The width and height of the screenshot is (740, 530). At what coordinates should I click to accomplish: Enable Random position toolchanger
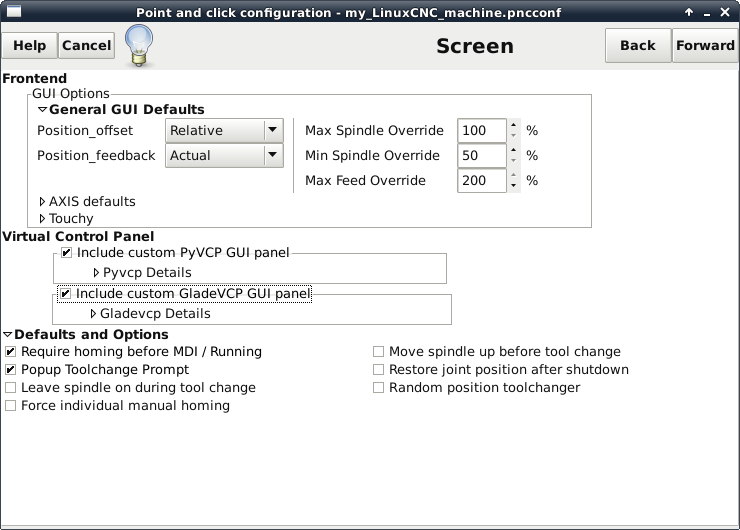tap(379, 388)
